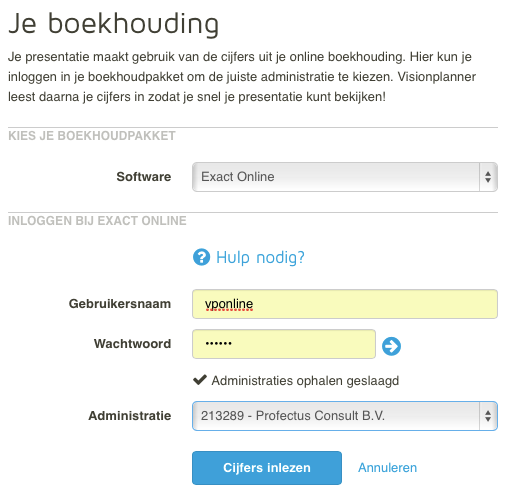The height and width of the screenshot is (493, 505).
Task: Click the Gebruikersnaam label
Action: 120,304
